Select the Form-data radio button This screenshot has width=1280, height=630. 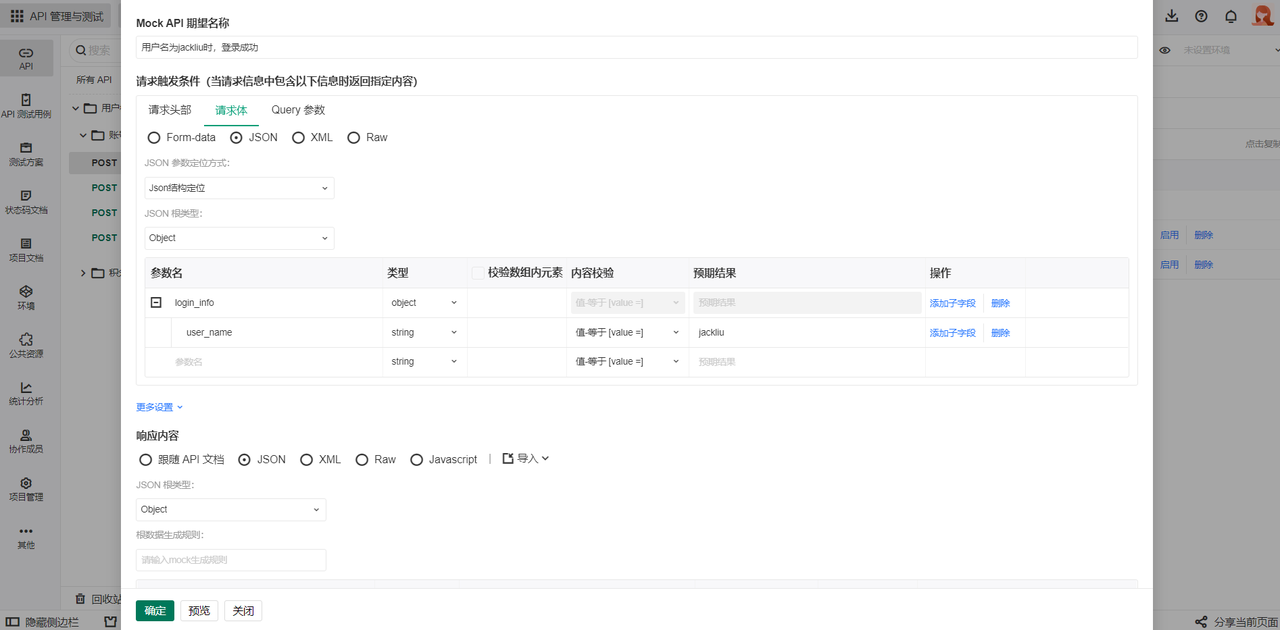pos(154,137)
